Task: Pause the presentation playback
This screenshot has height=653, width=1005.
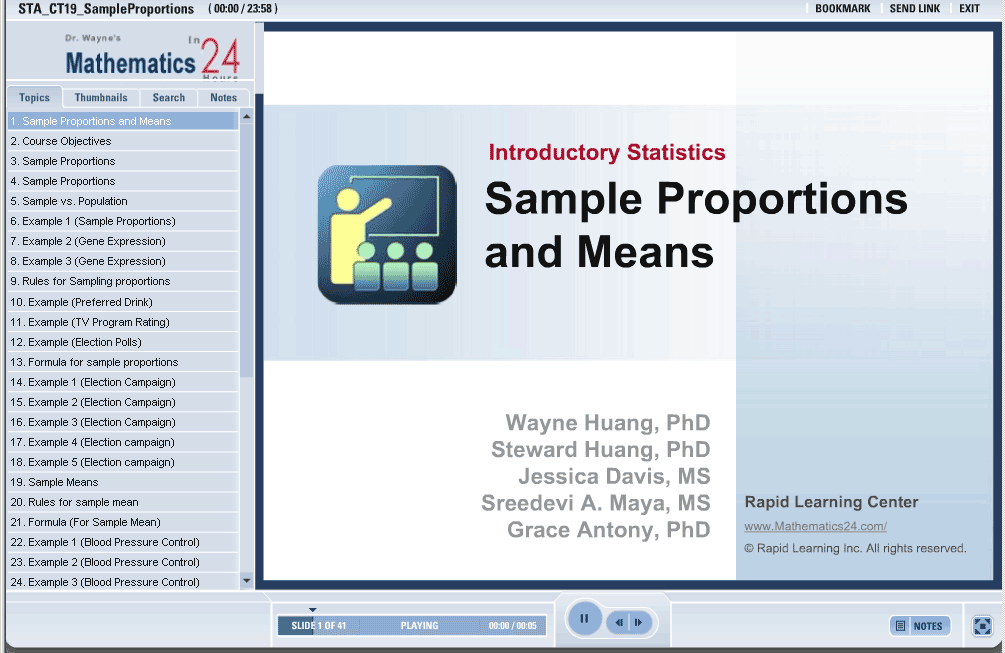Action: (584, 619)
